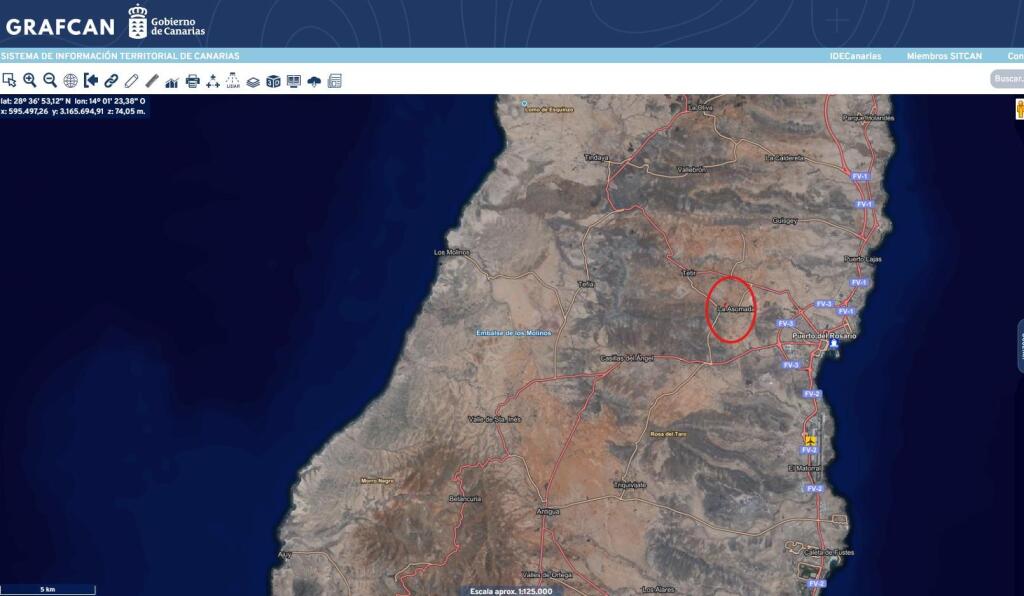
Task: Open the elevation profile chart tool
Action: tap(172, 81)
